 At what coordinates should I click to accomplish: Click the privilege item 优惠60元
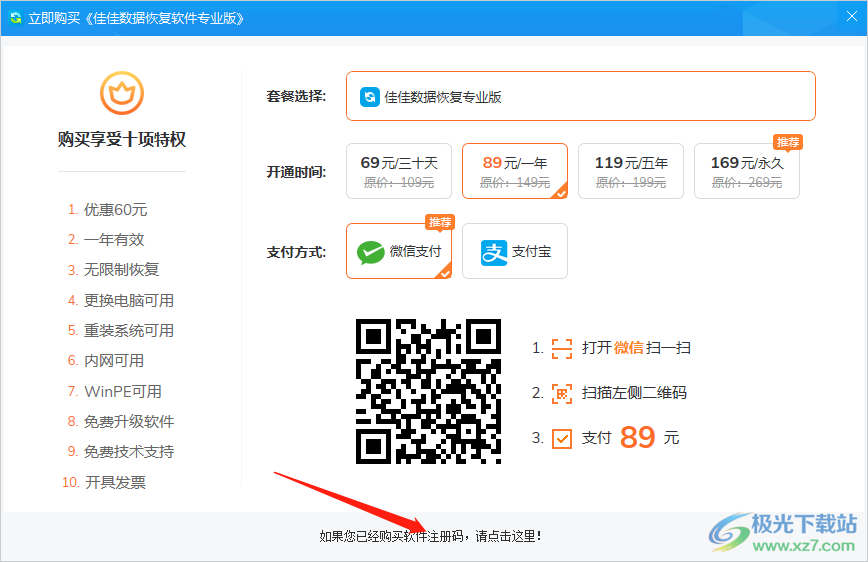[x=107, y=210]
